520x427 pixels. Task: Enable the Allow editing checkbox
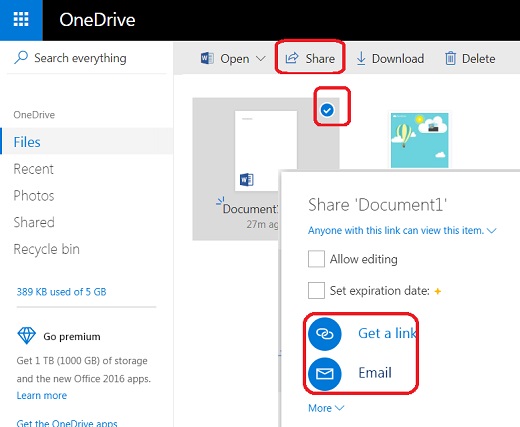click(x=316, y=259)
